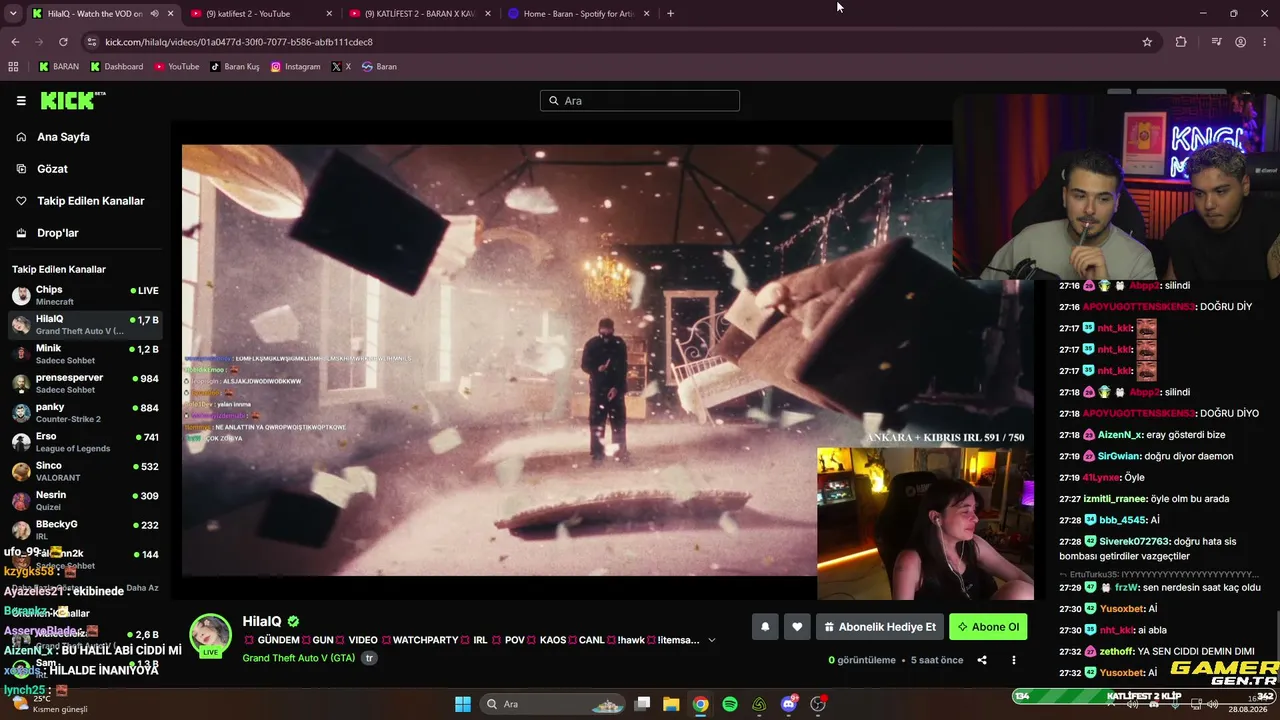Click the VOD video player
1280x720 pixels.
point(608,360)
